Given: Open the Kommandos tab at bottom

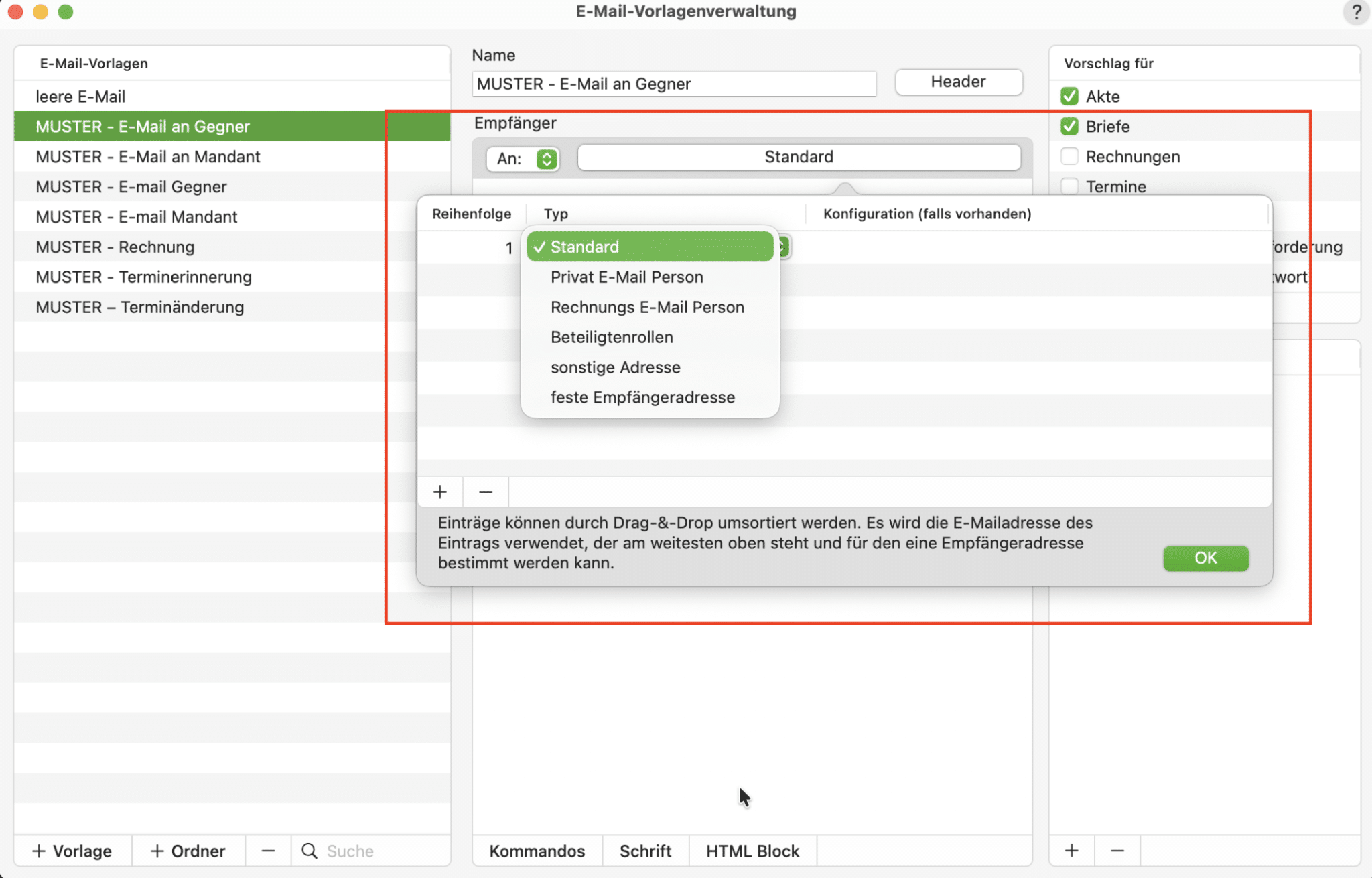Looking at the screenshot, I should [537, 851].
